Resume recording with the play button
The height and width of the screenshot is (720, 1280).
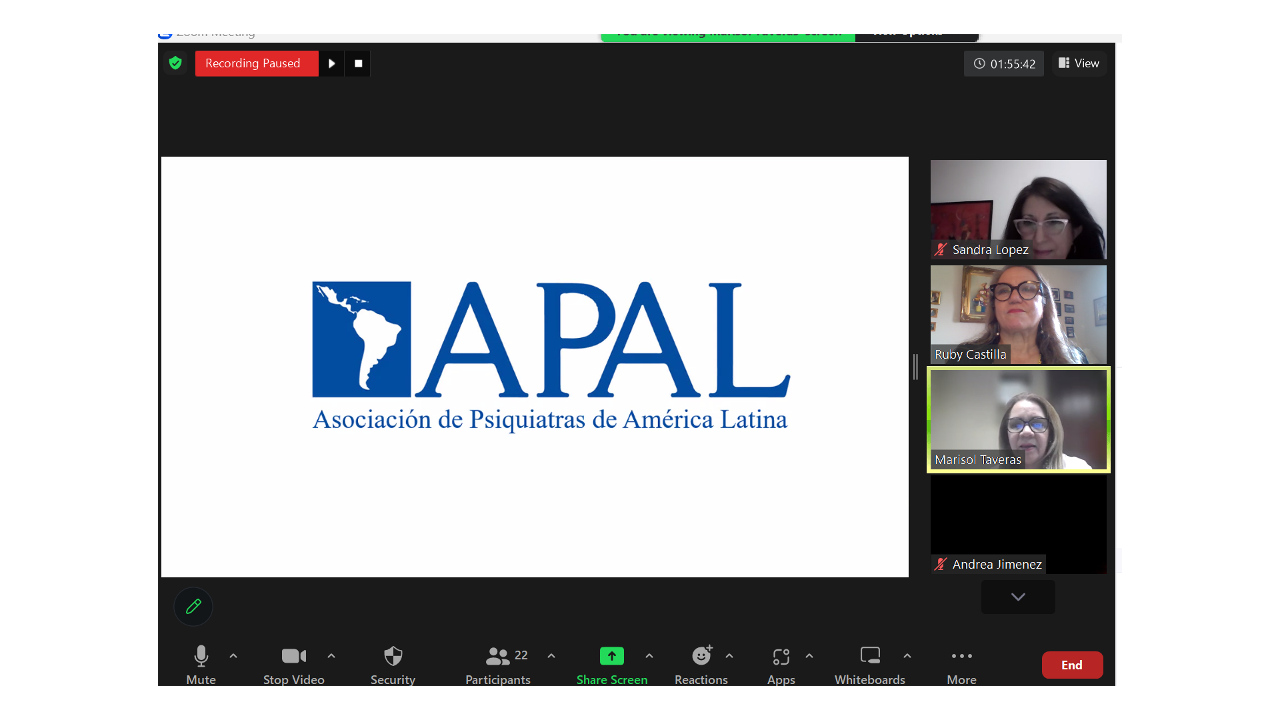[332, 63]
